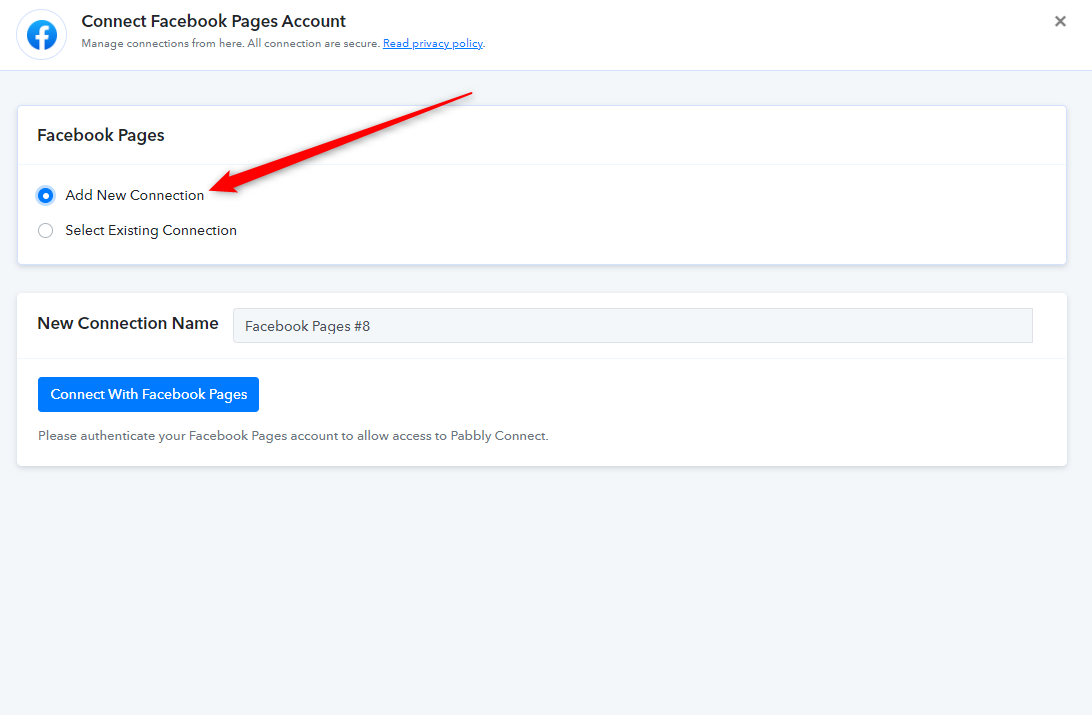Click the Select Existing Connection label text
The height and width of the screenshot is (715, 1092).
coord(151,230)
